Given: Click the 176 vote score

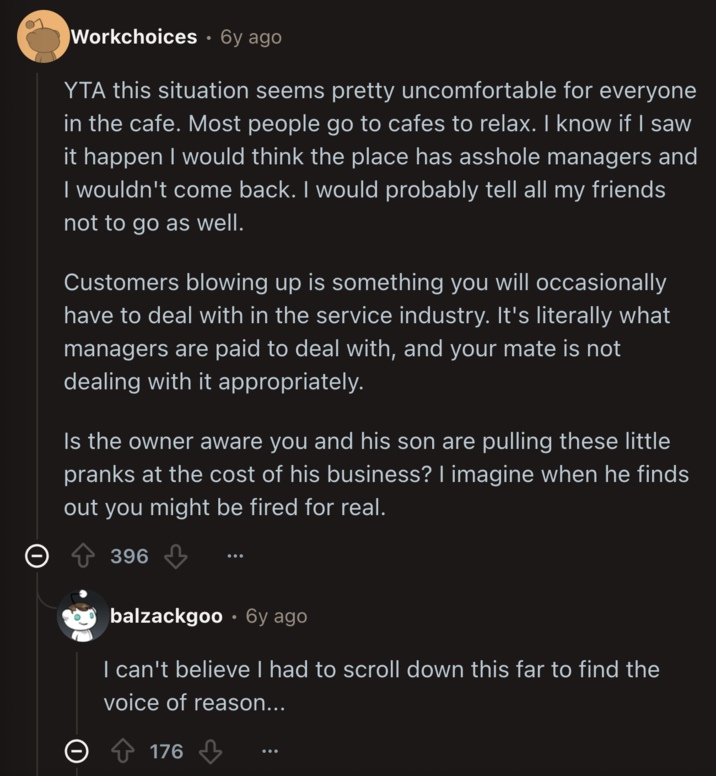Looking at the screenshot, I should click(x=167, y=751).
